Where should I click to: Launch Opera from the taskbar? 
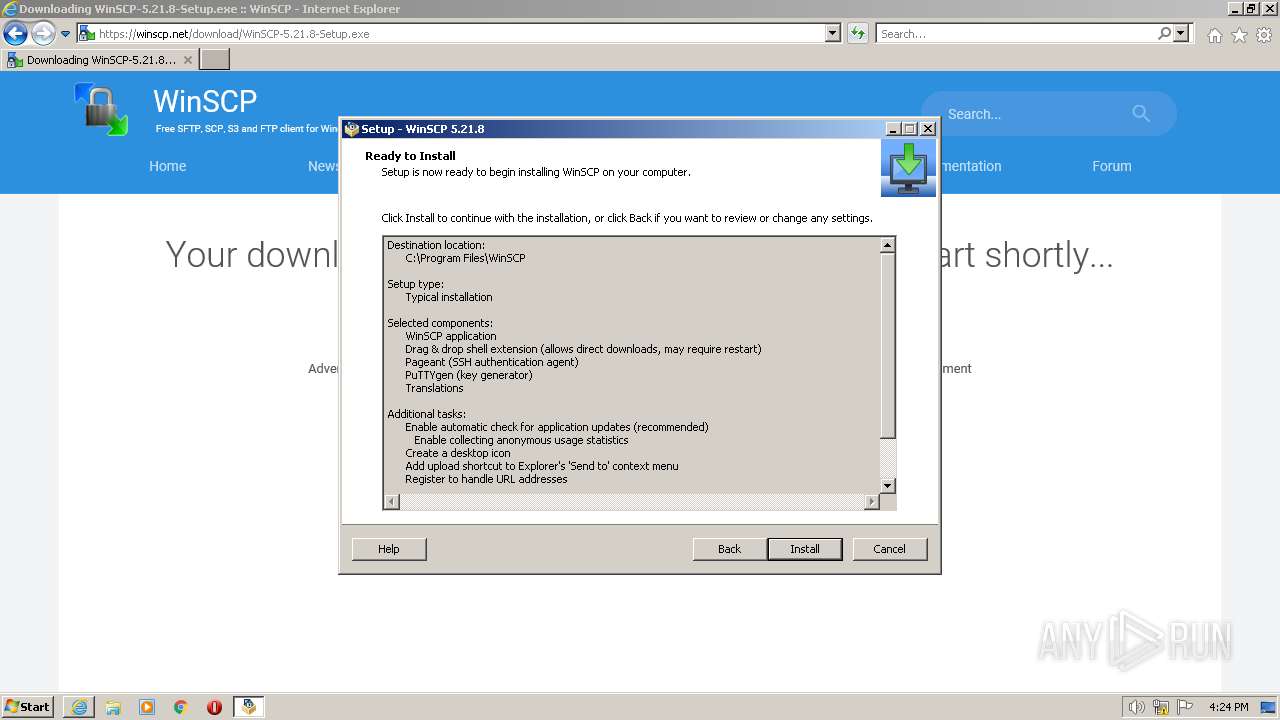pyautogui.click(x=214, y=707)
